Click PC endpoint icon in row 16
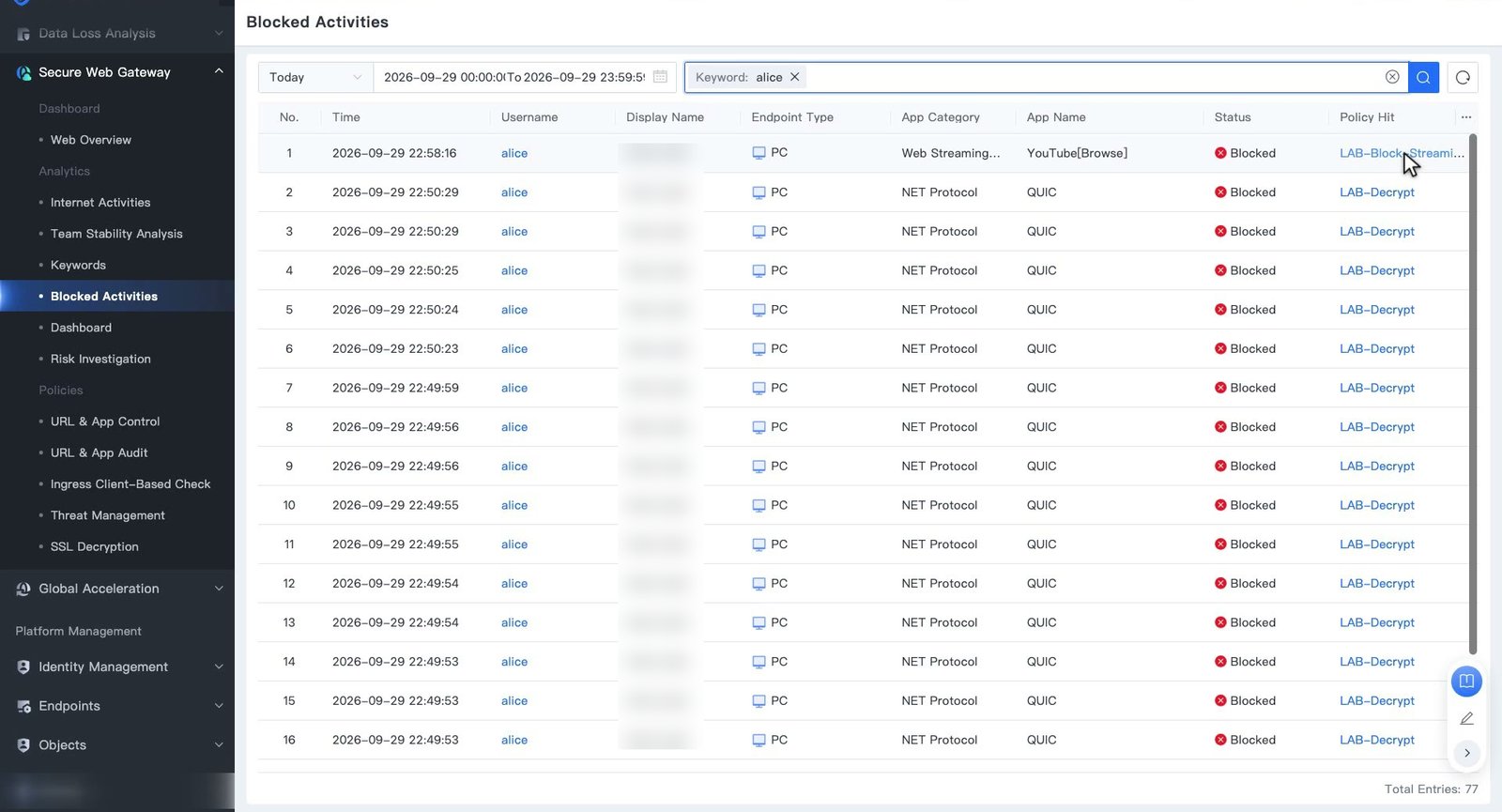 pos(759,740)
